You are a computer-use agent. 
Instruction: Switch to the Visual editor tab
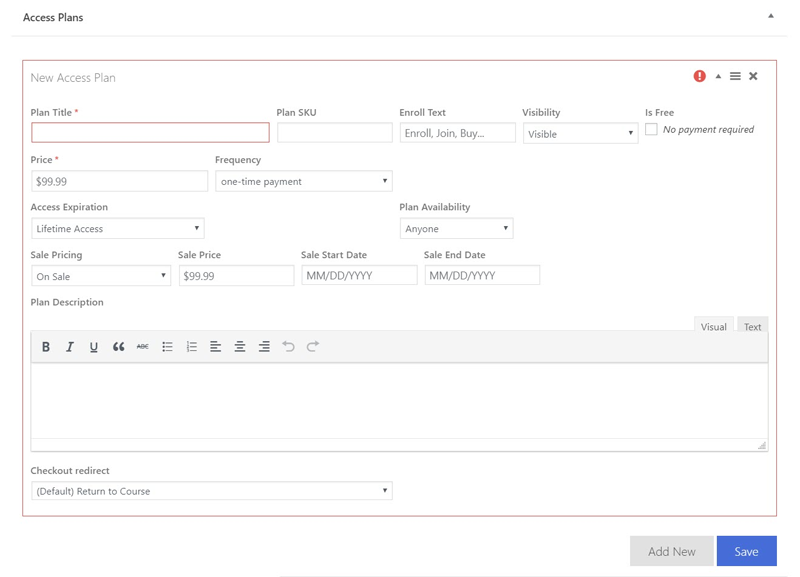713,326
